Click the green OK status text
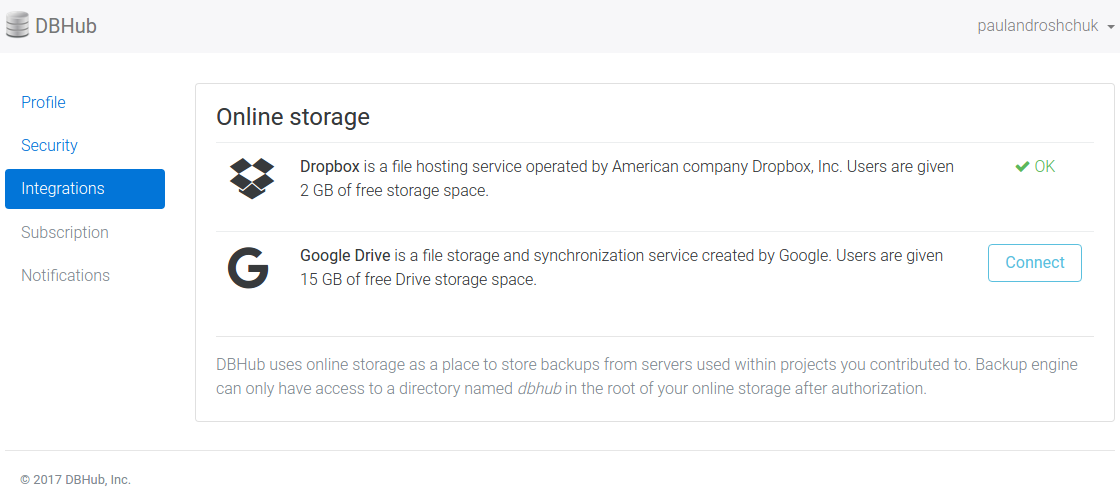Image resolution: width=1120 pixels, height=494 pixels. (x=1044, y=167)
